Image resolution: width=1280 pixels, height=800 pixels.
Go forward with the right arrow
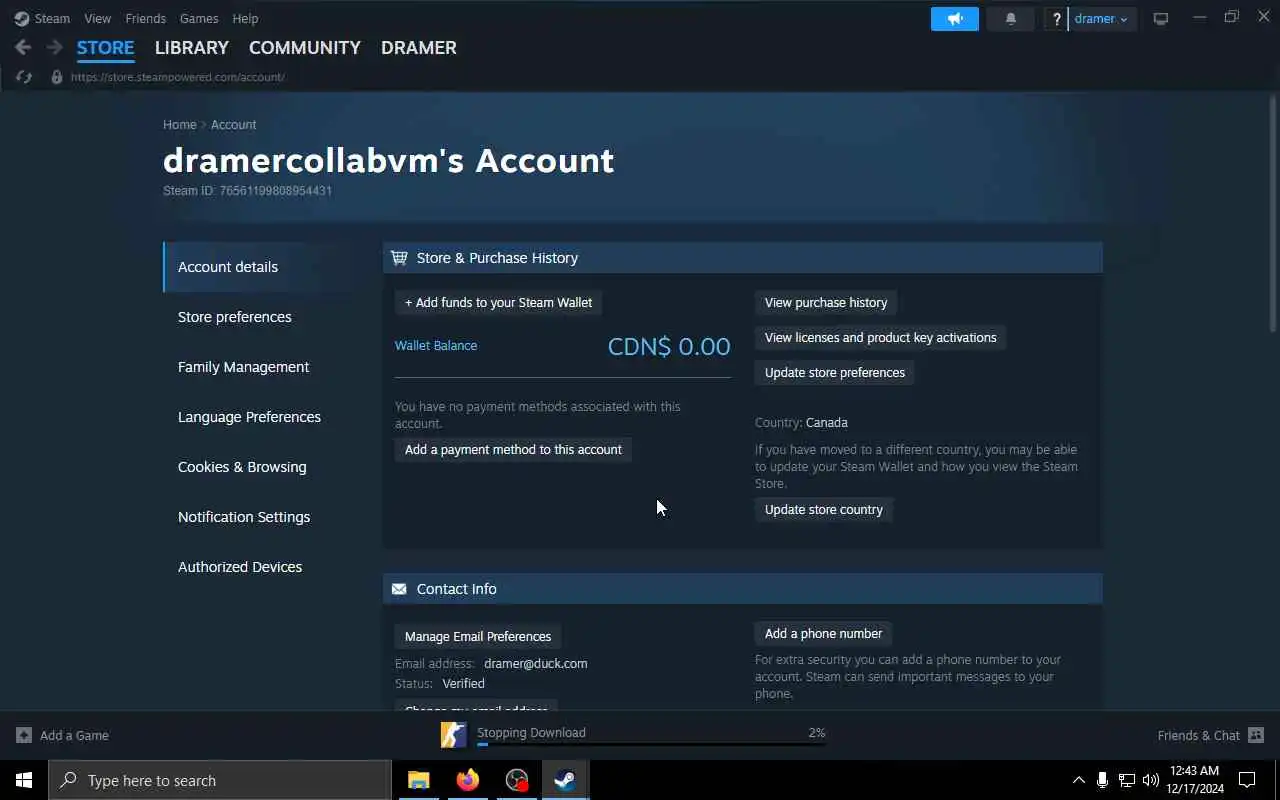pyautogui.click(x=54, y=47)
